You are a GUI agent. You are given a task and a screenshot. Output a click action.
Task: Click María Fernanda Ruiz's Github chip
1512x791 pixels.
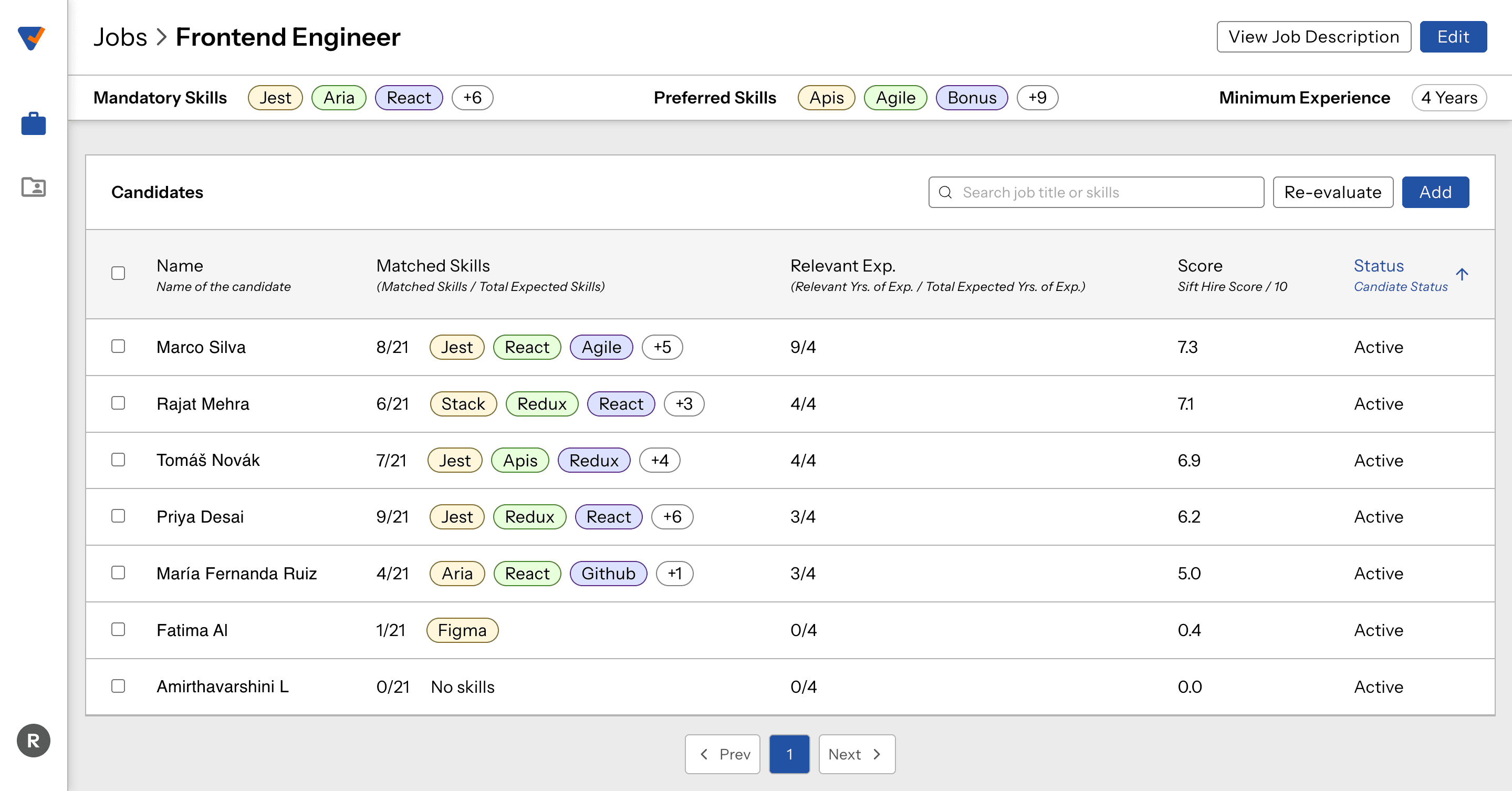tap(608, 574)
